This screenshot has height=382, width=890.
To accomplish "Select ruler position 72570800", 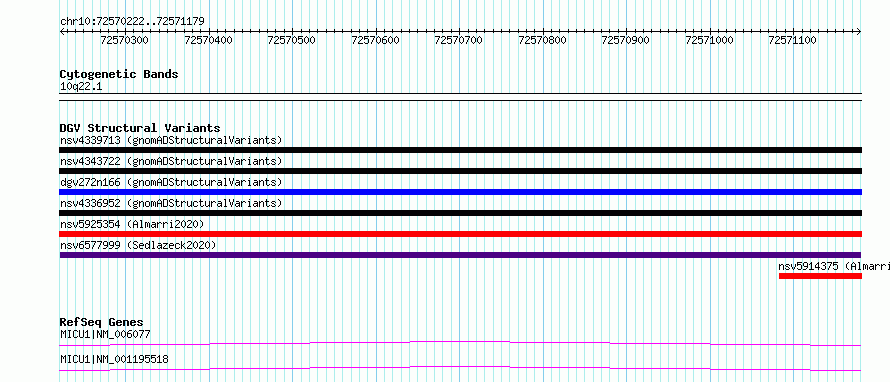I will 542,40.
